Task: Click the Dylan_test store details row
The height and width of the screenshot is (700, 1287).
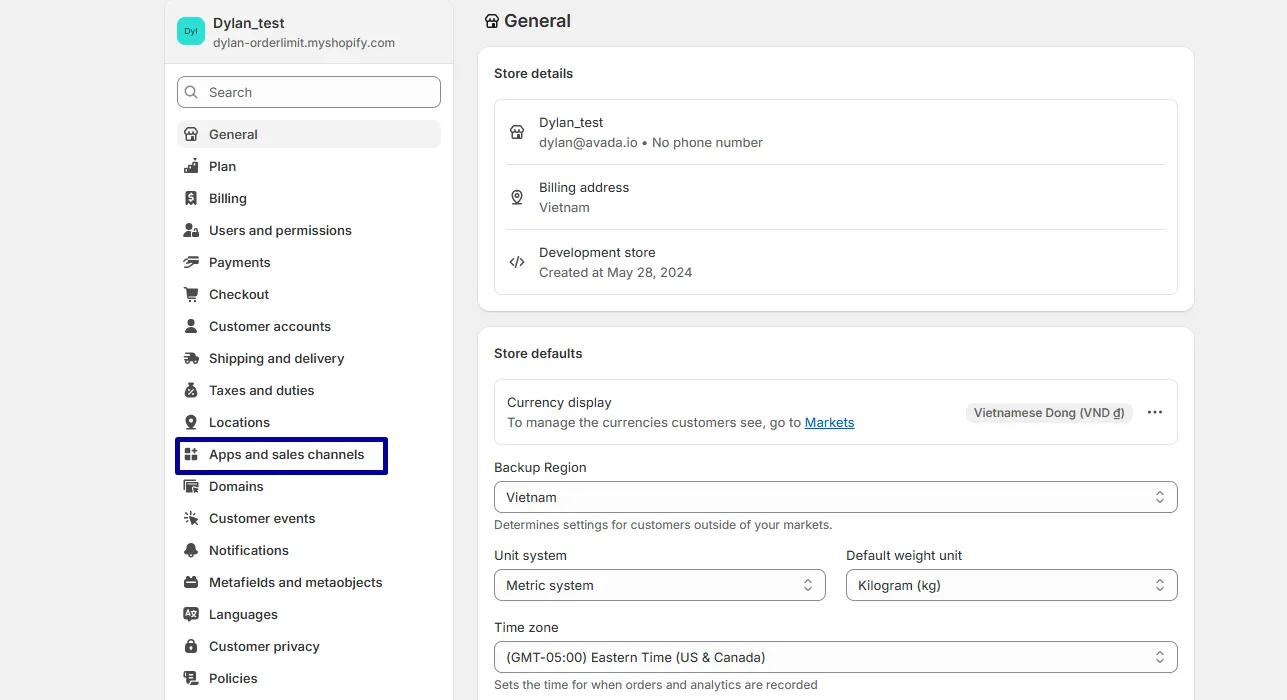Action: point(836,132)
